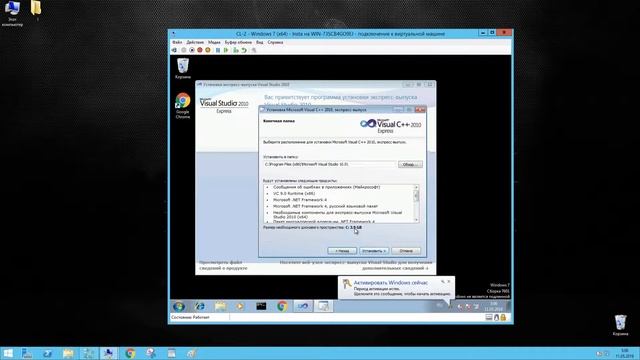Select 'Microsoft .NET Framework 4' list row
Viewport: 640px width, 360px height.
tap(300, 200)
